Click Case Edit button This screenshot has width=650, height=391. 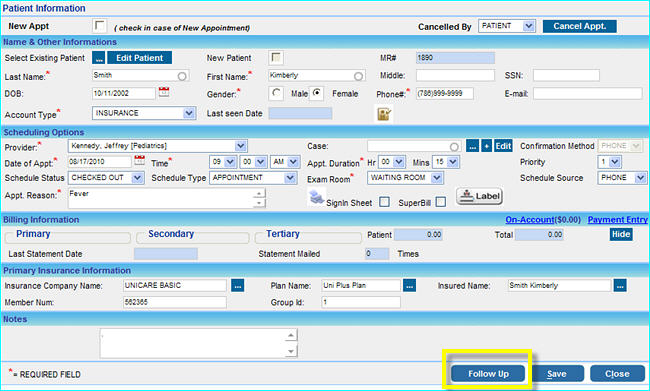click(503, 146)
